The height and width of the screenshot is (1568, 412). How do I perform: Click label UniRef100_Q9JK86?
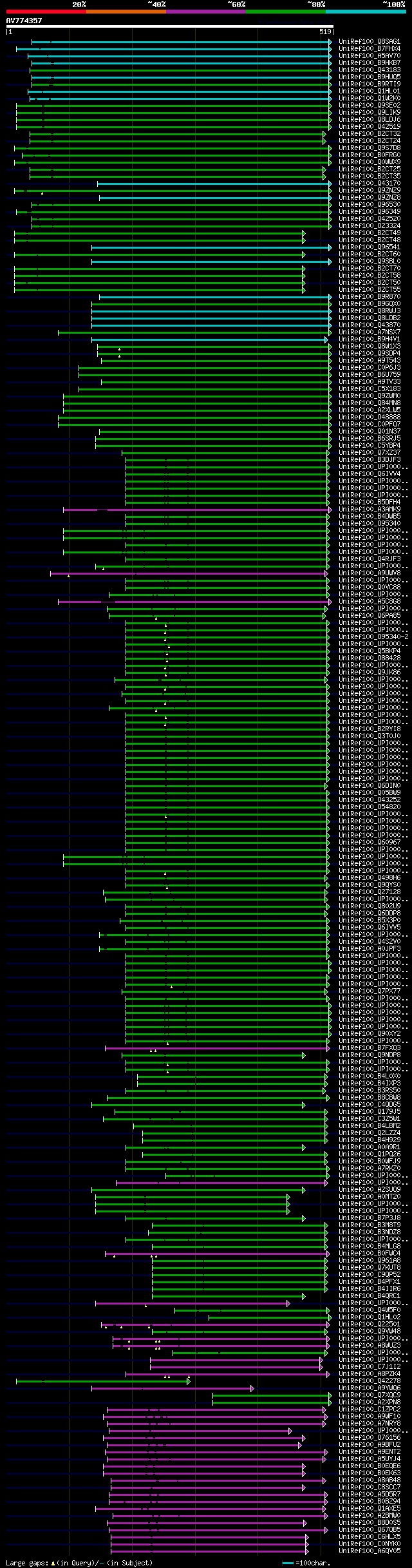coord(370,673)
